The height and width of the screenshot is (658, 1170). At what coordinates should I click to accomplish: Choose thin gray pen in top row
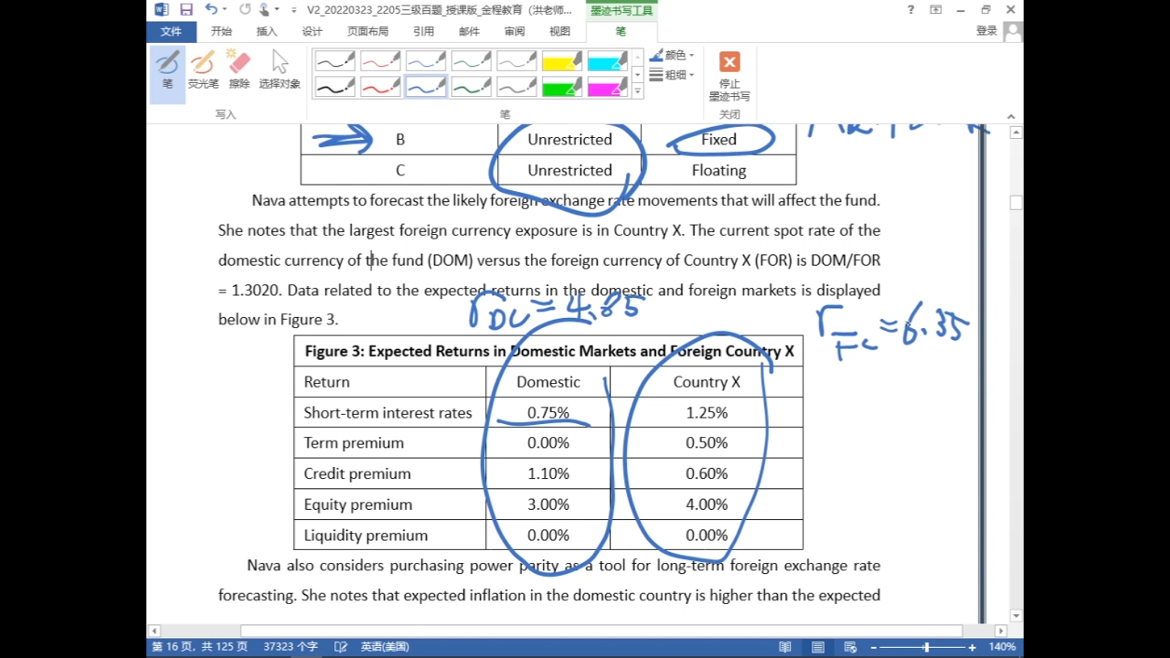[x=516, y=60]
